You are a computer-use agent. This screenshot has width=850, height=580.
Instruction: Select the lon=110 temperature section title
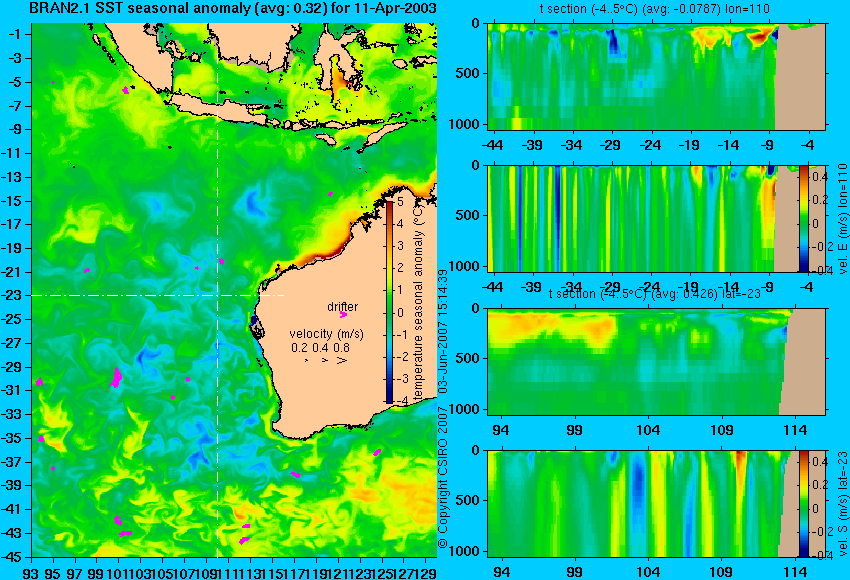click(654, 9)
